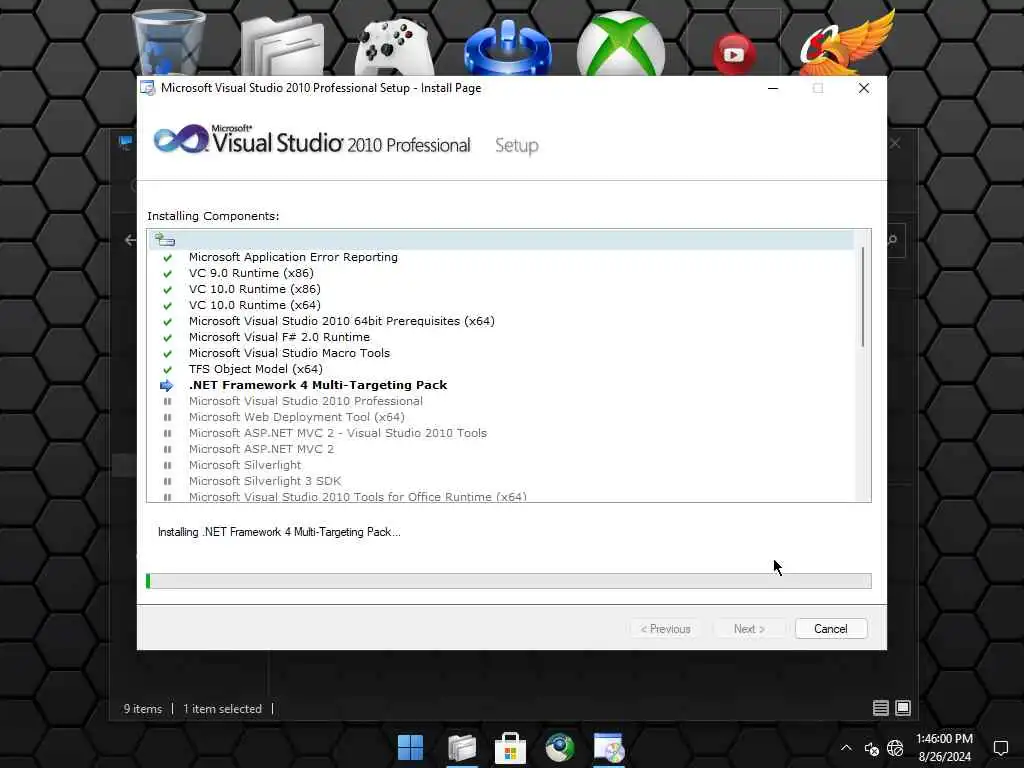Screen dimensions: 1024x768
Task: Click the Visual Studio infinity logo
Action: pos(181,139)
